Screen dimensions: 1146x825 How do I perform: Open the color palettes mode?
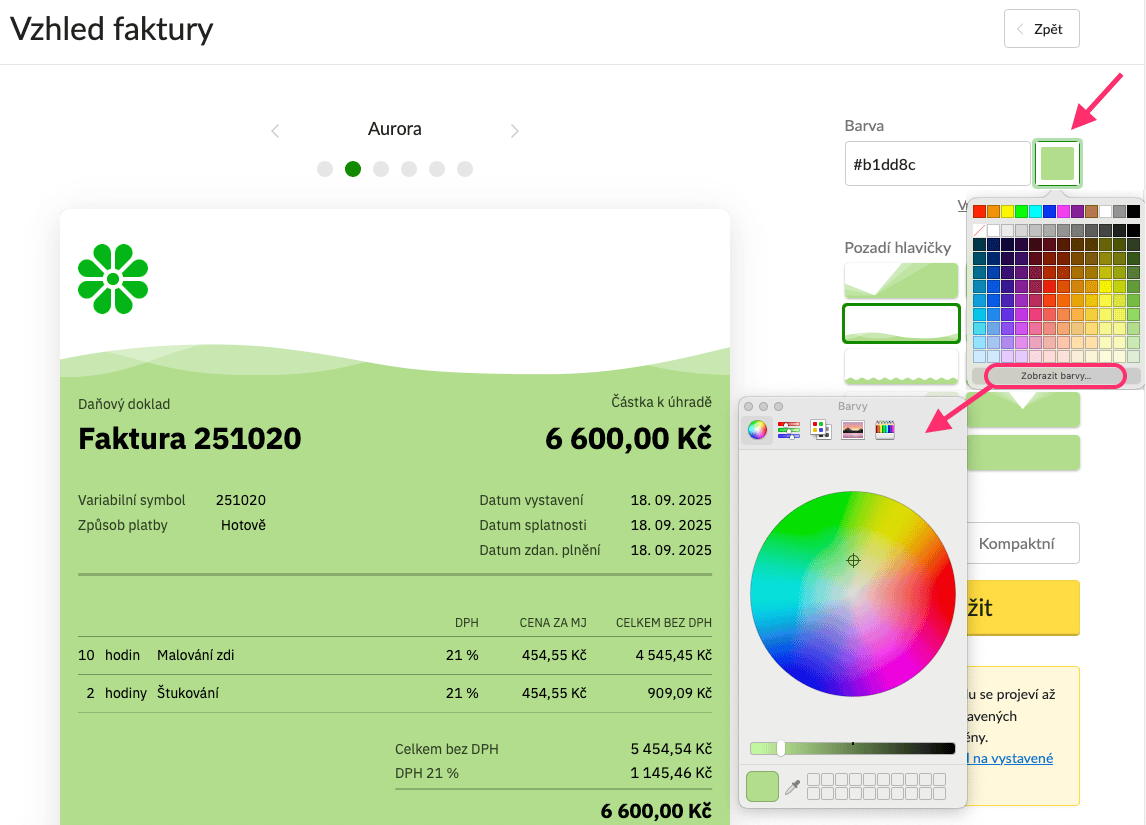pos(821,430)
